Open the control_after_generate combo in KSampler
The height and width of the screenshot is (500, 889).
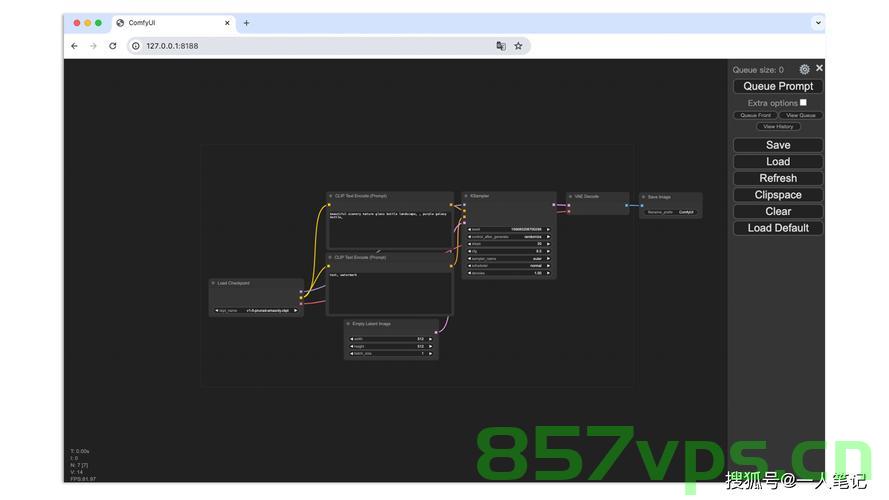tap(509, 237)
